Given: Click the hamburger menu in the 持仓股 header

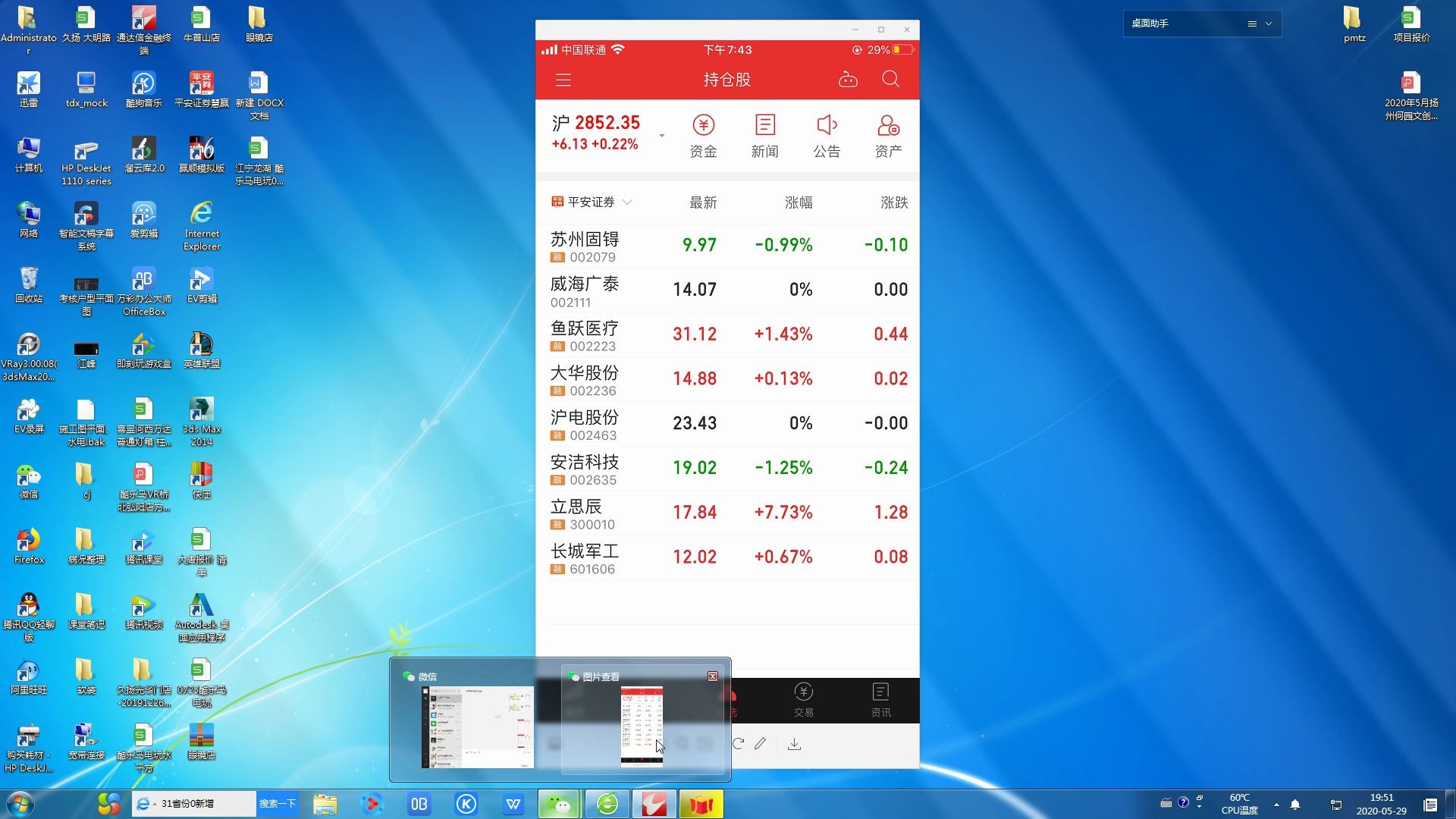Looking at the screenshot, I should (563, 80).
